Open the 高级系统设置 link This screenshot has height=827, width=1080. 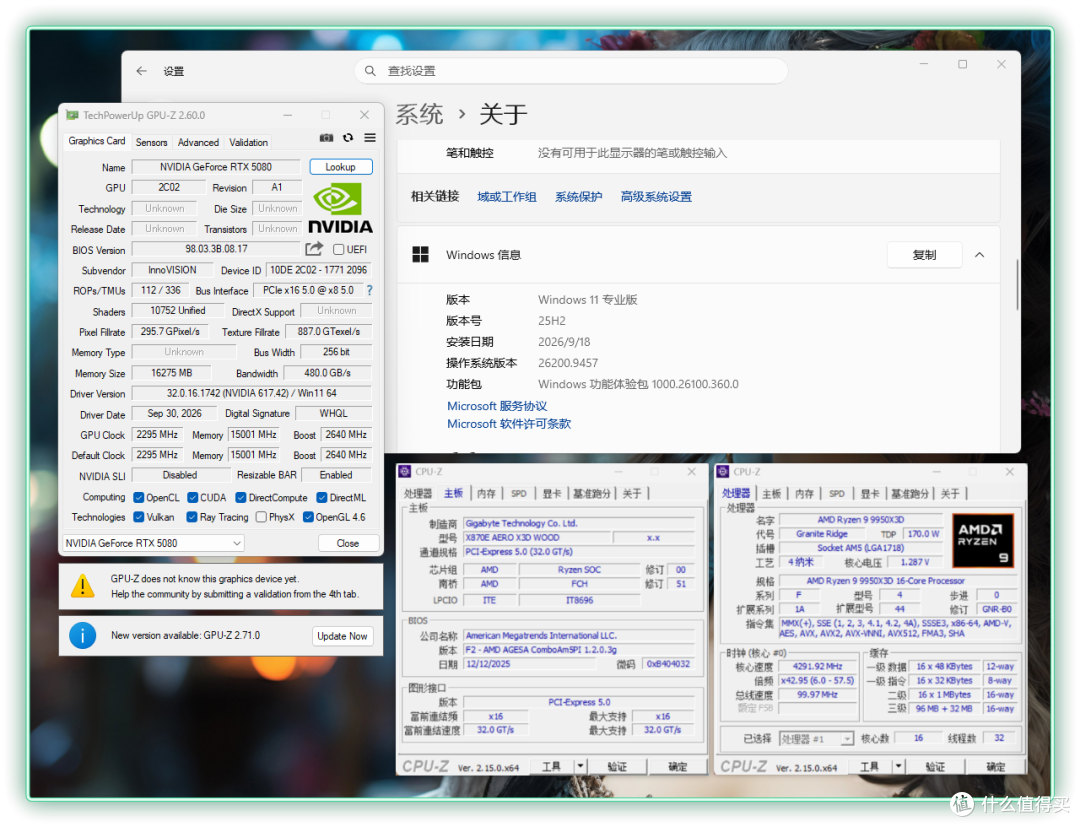[656, 196]
